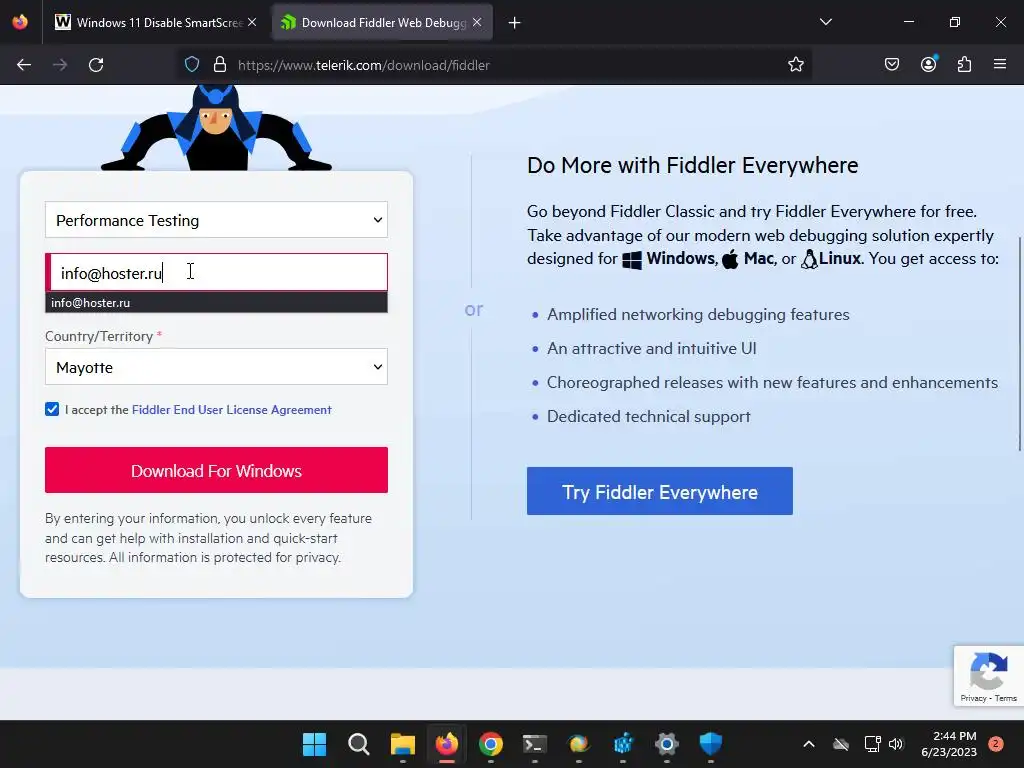The width and height of the screenshot is (1024, 768).
Task: Click the Amplified networking debugging features bullet
Action: tap(698, 314)
